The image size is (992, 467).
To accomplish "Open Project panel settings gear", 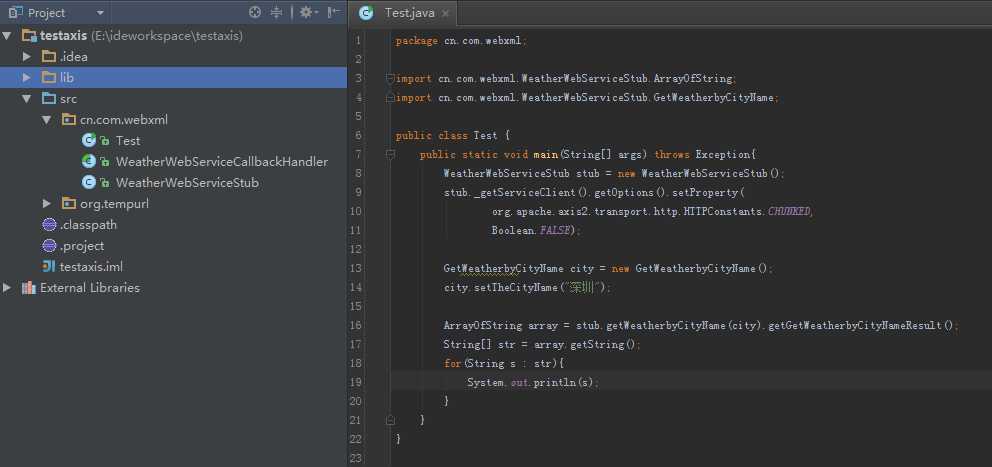I will click(x=306, y=13).
